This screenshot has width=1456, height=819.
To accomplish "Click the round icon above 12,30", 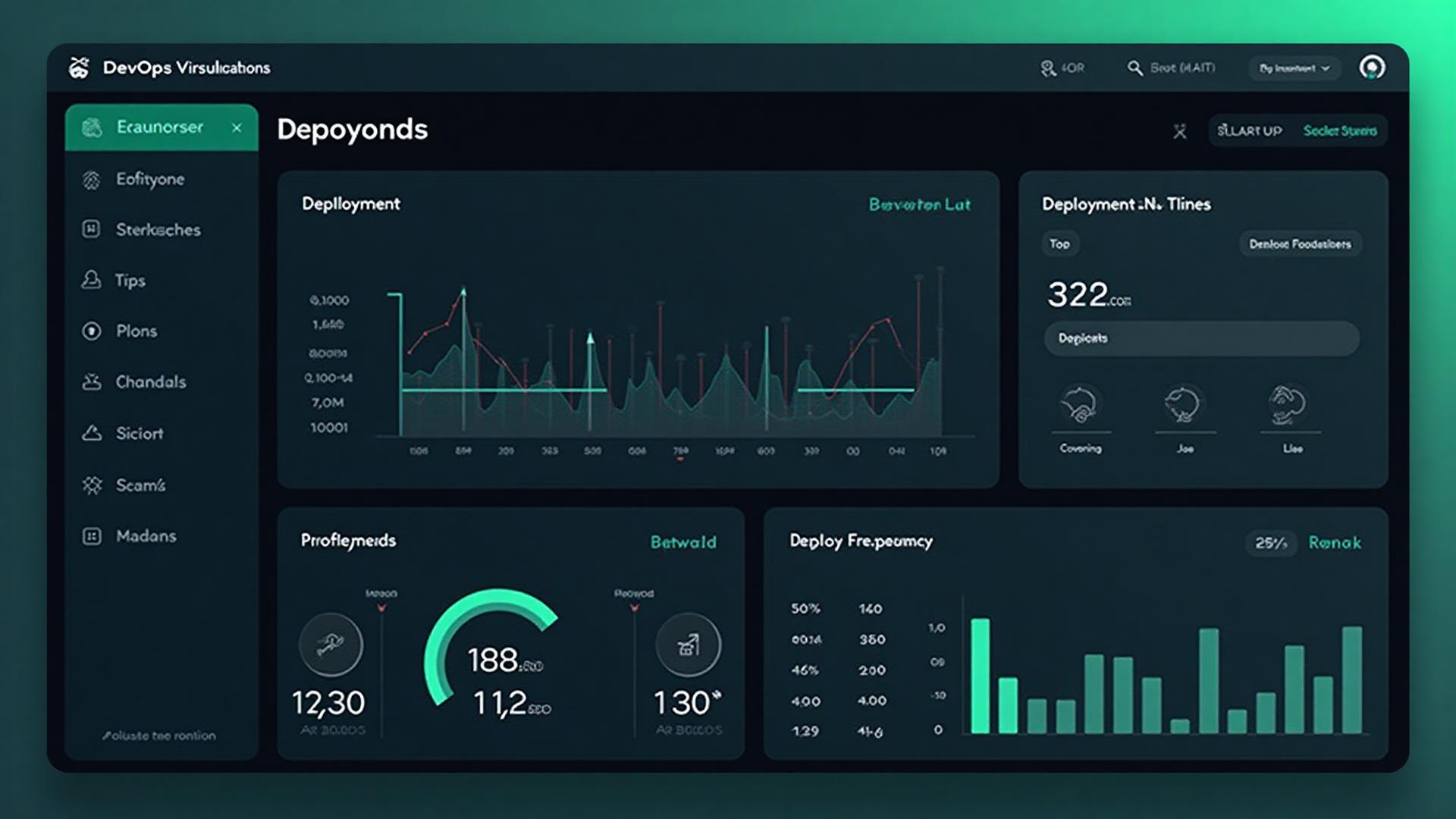I will point(331,645).
